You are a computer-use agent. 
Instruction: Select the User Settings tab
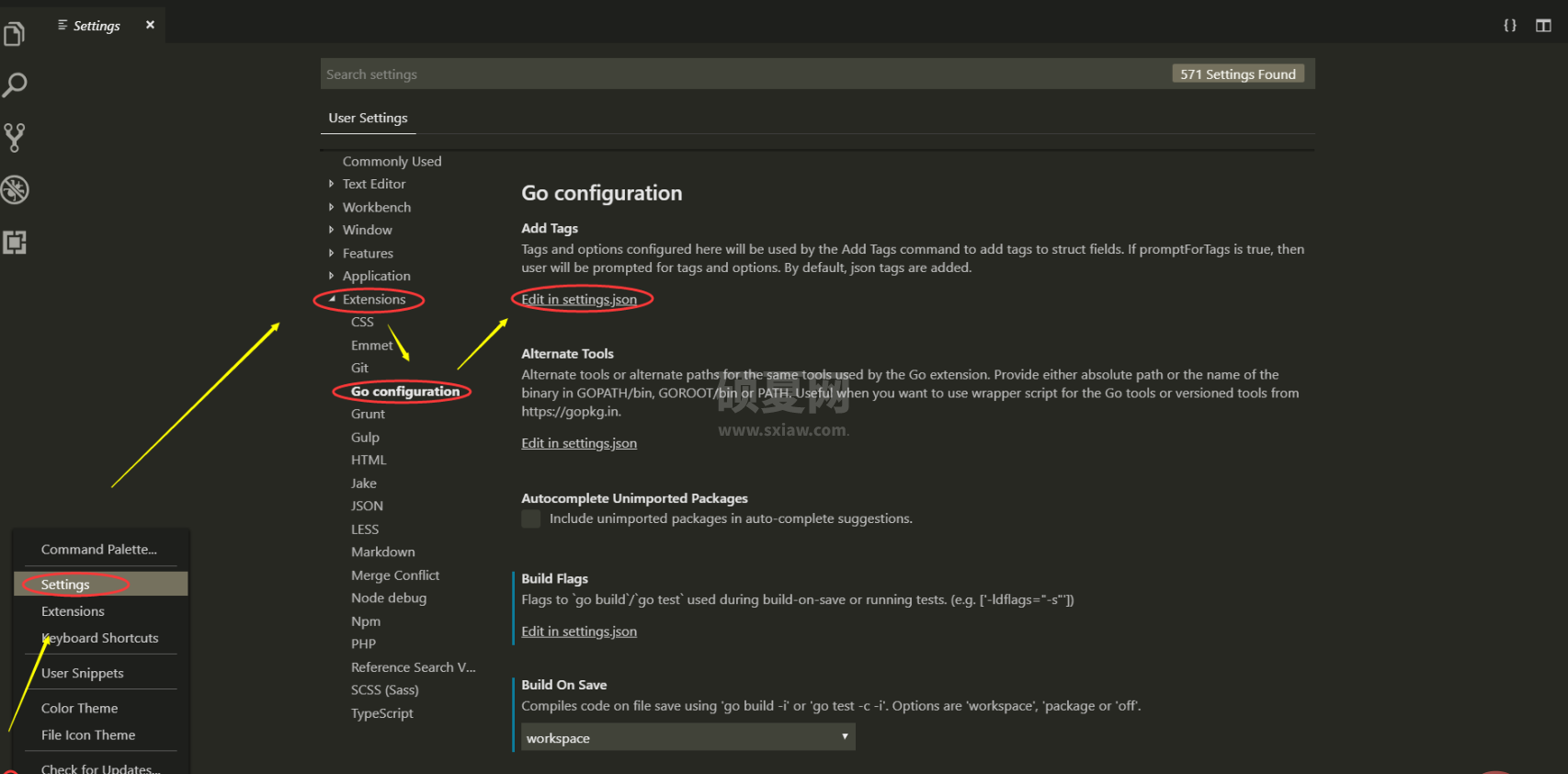(x=368, y=118)
